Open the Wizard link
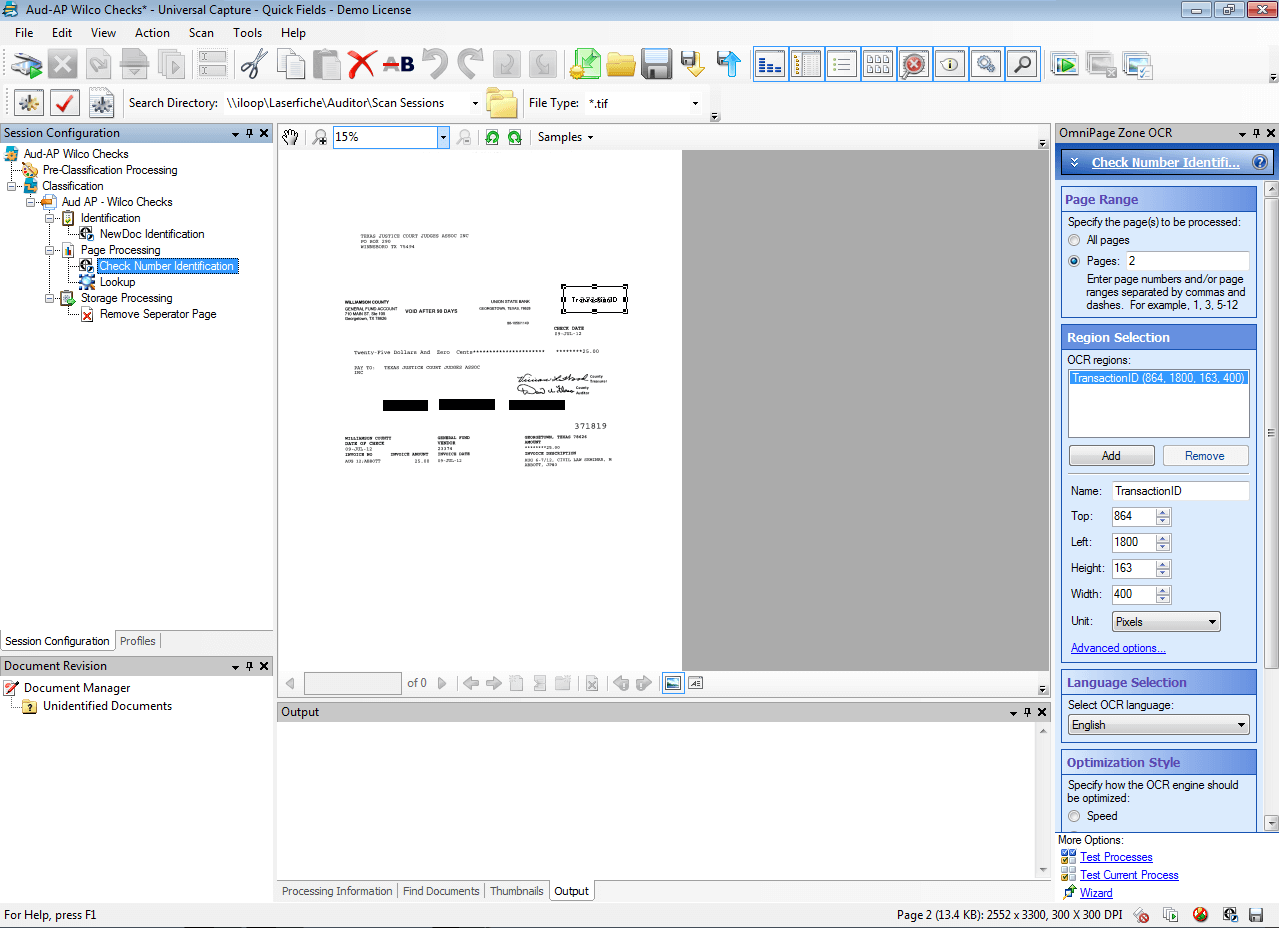This screenshot has height=928, width=1279. (x=1096, y=893)
